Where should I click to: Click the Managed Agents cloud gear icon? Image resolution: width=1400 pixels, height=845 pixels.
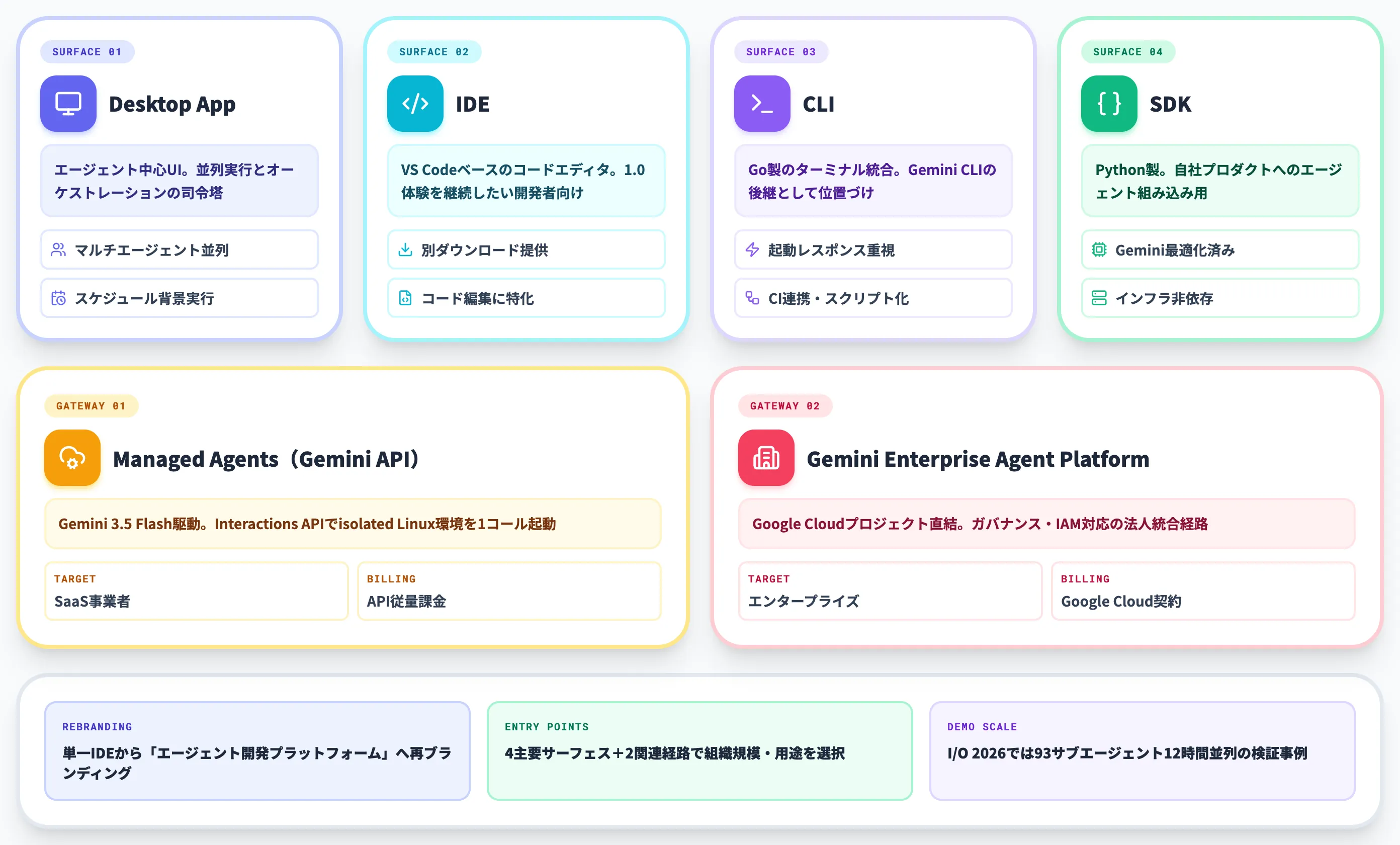click(x=72, y=457)
